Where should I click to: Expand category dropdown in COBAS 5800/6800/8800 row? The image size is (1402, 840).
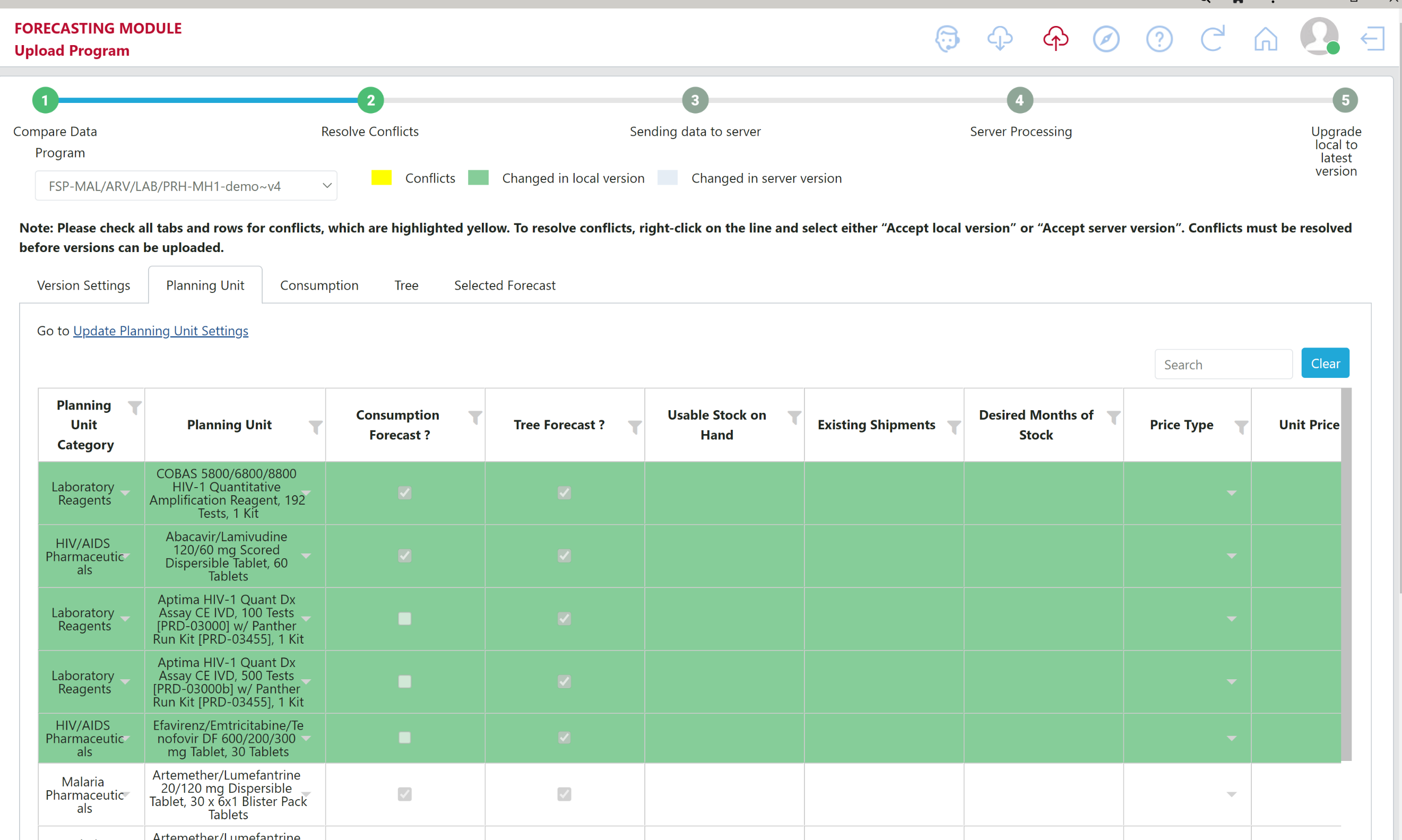pyautogui.click(x=125, y=493)
